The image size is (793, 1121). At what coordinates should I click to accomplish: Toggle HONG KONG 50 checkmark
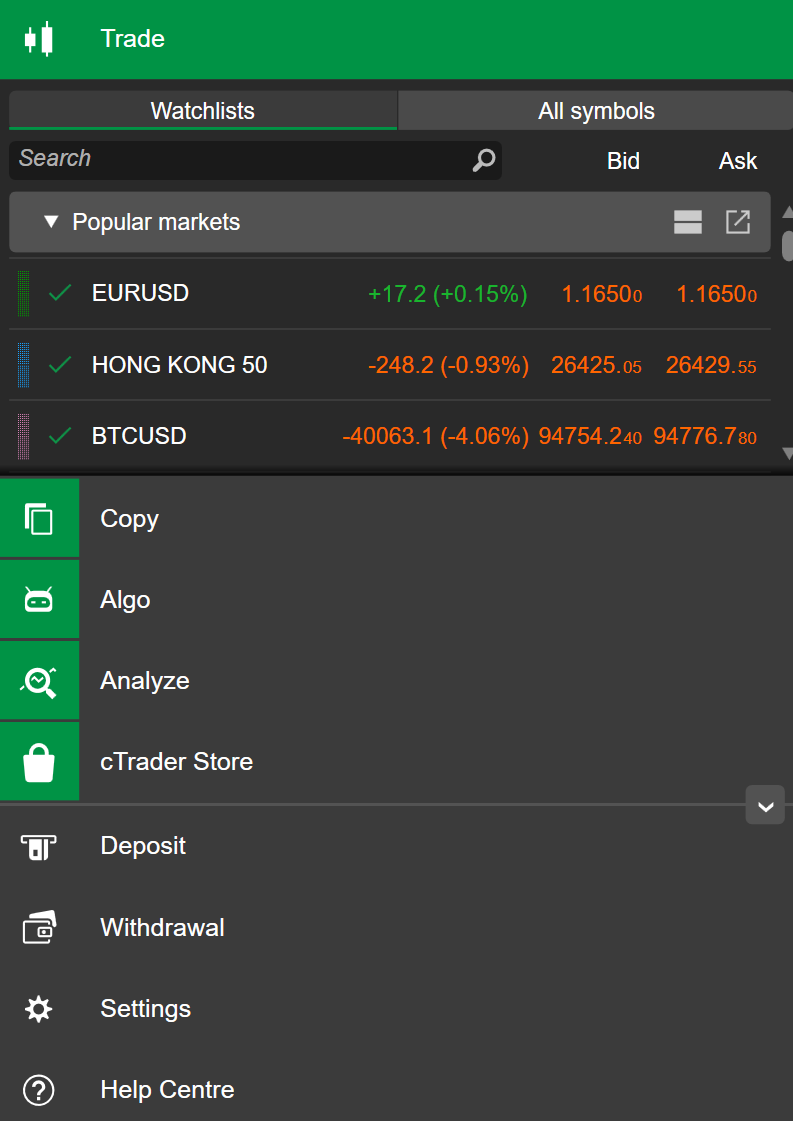pyautogui.click(x=61, y=365)
